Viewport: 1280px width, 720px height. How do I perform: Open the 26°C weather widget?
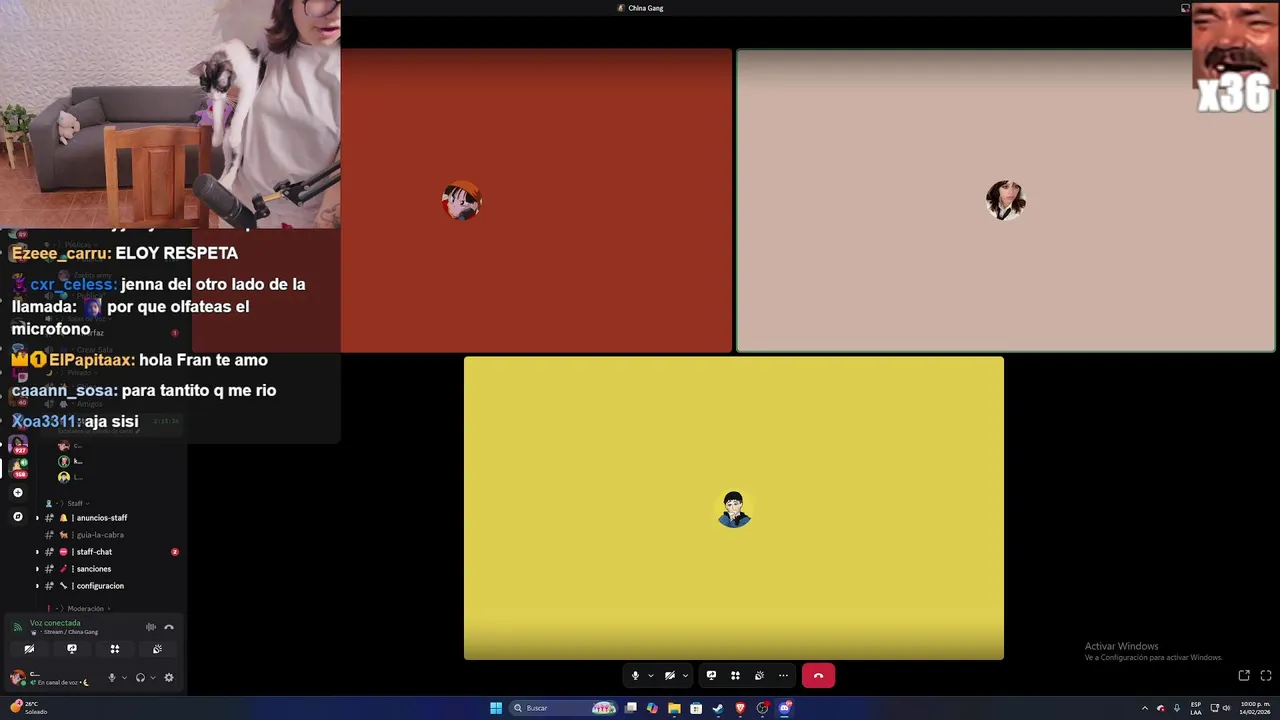(30, 707)
